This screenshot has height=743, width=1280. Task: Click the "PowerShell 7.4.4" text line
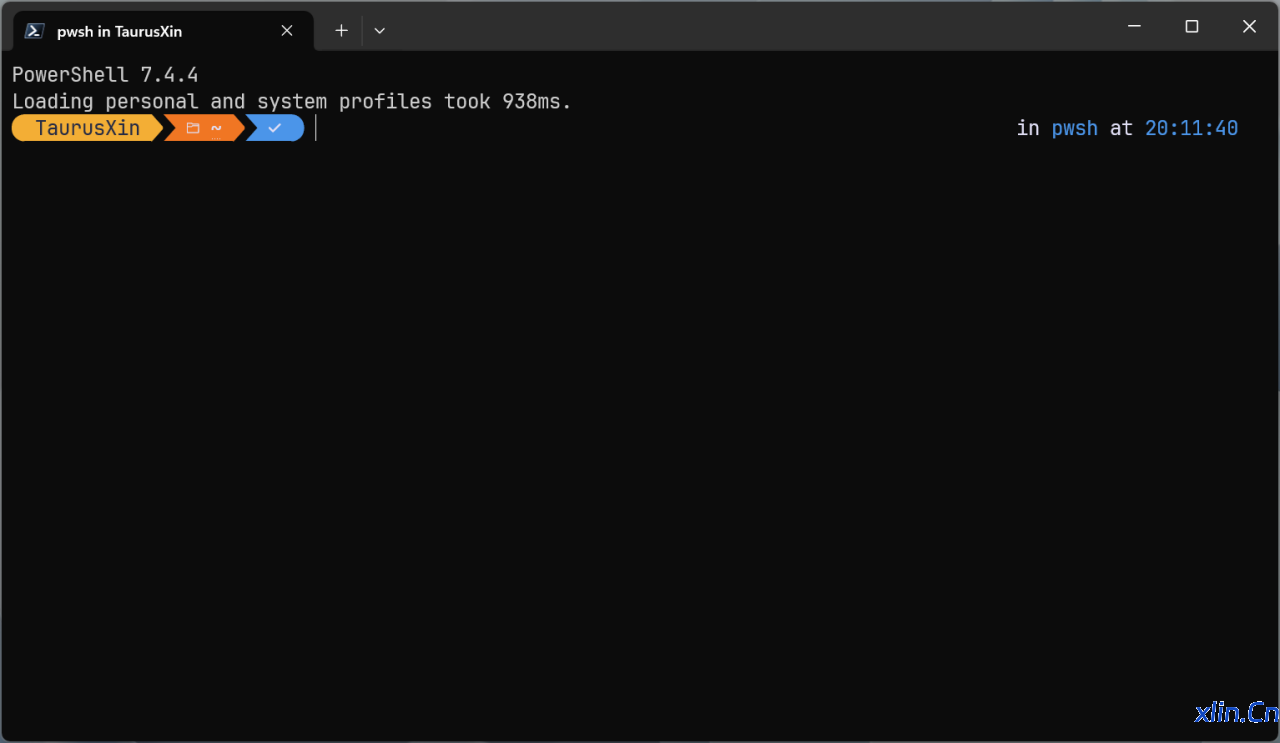pyautogui.click(x=105, y=75)
